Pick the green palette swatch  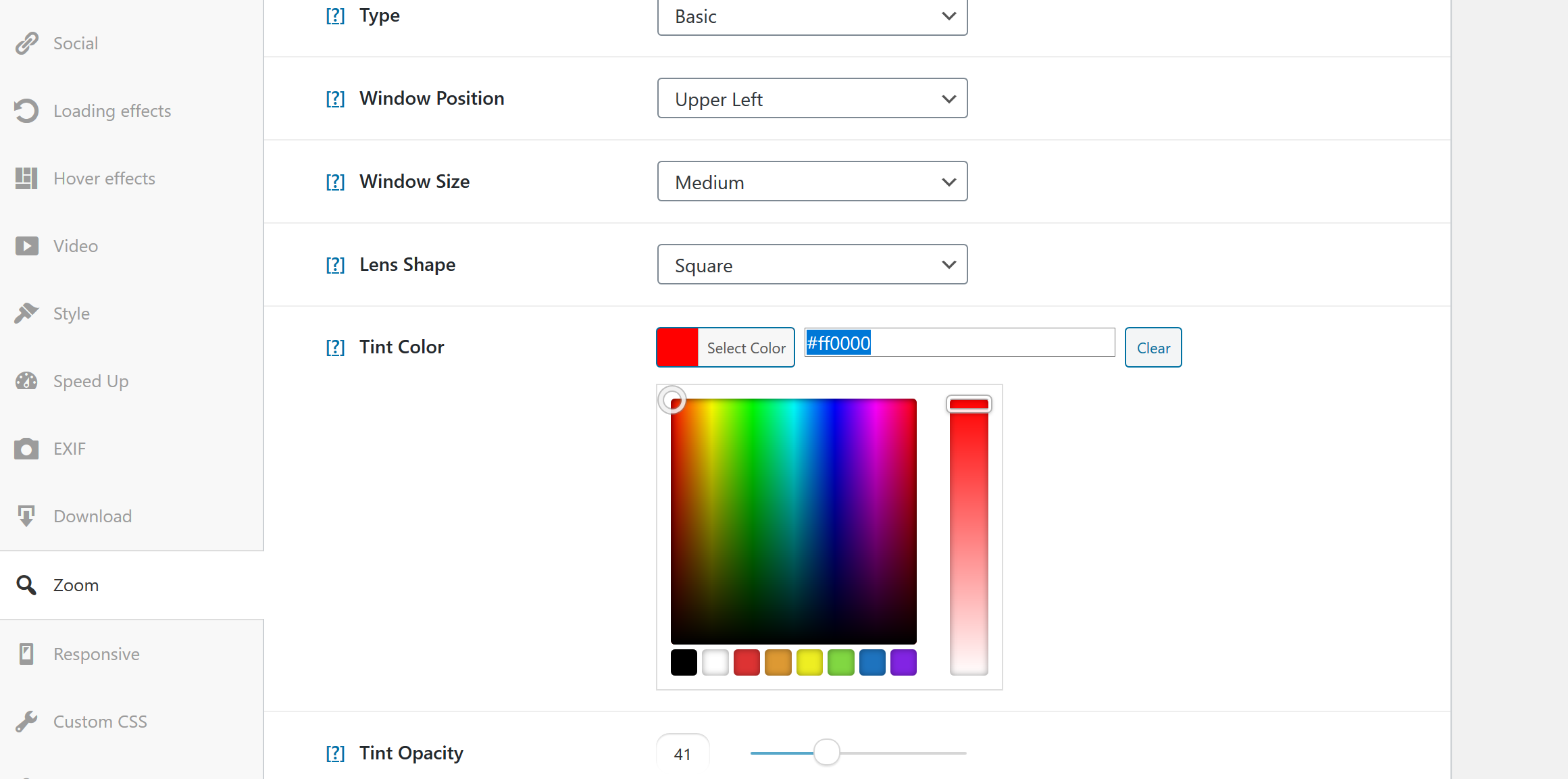pos(841,663)
